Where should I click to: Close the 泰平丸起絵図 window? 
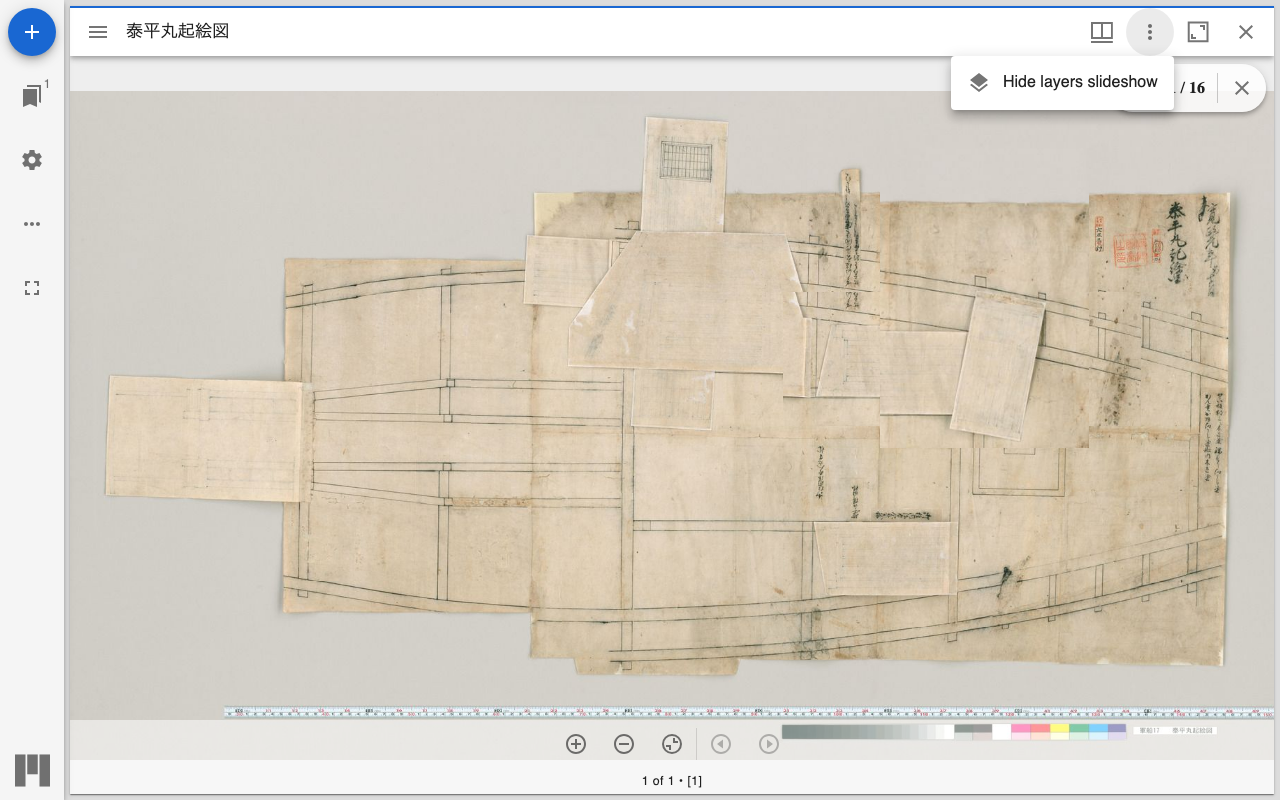pos(1246,32)
